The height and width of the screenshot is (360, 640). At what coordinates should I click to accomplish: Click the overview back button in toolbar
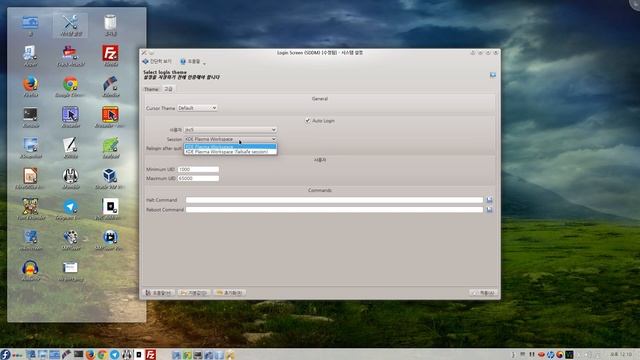pyautogui.click(x=158, y=61)
